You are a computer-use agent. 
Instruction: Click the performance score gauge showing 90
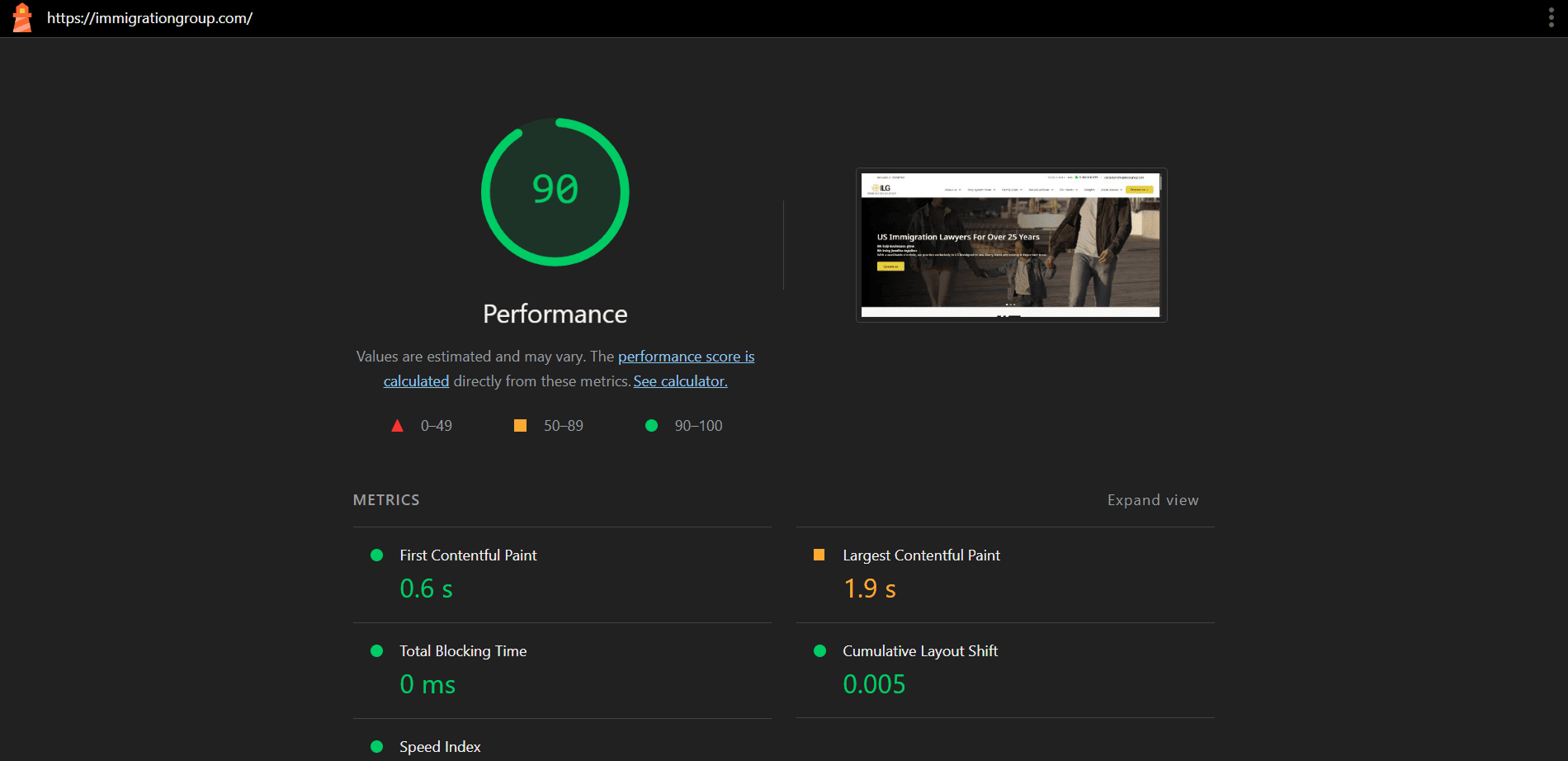[555, 191]
